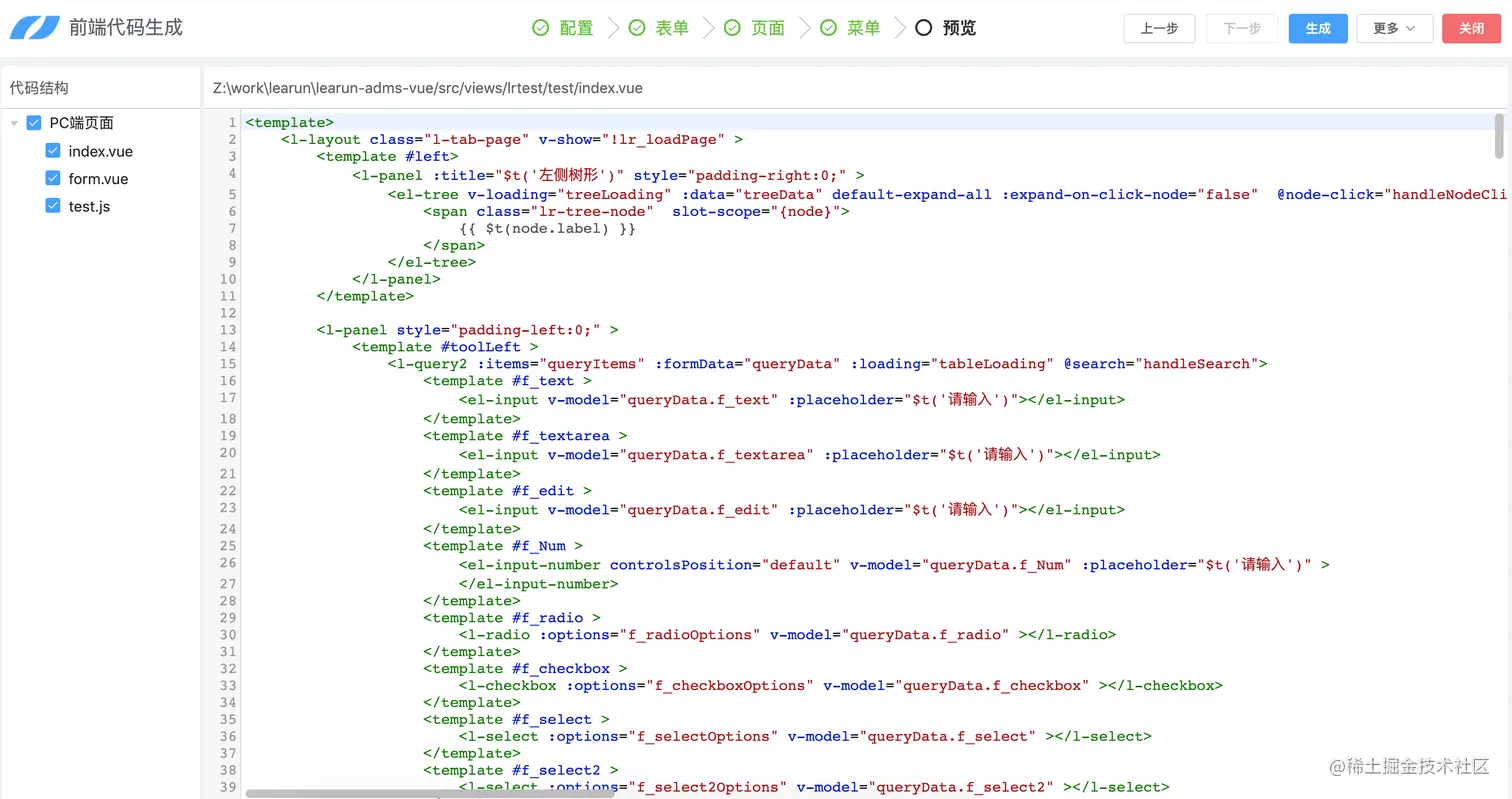Click the disabled 下一步 button
Viewport: 1512px width, 799px height.
[x=1242, y=28]
